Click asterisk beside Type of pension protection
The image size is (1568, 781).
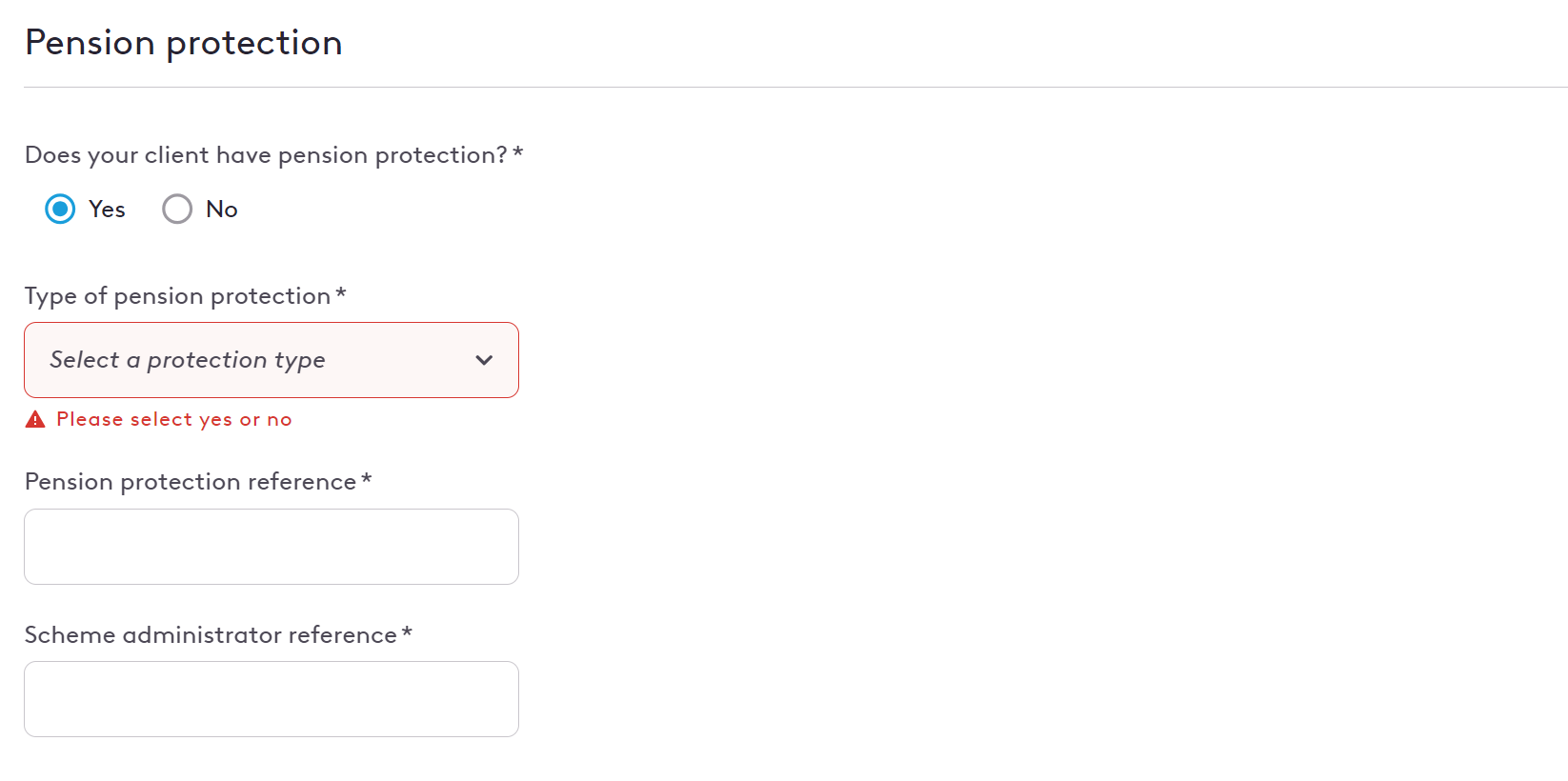[x=341, y=293]
